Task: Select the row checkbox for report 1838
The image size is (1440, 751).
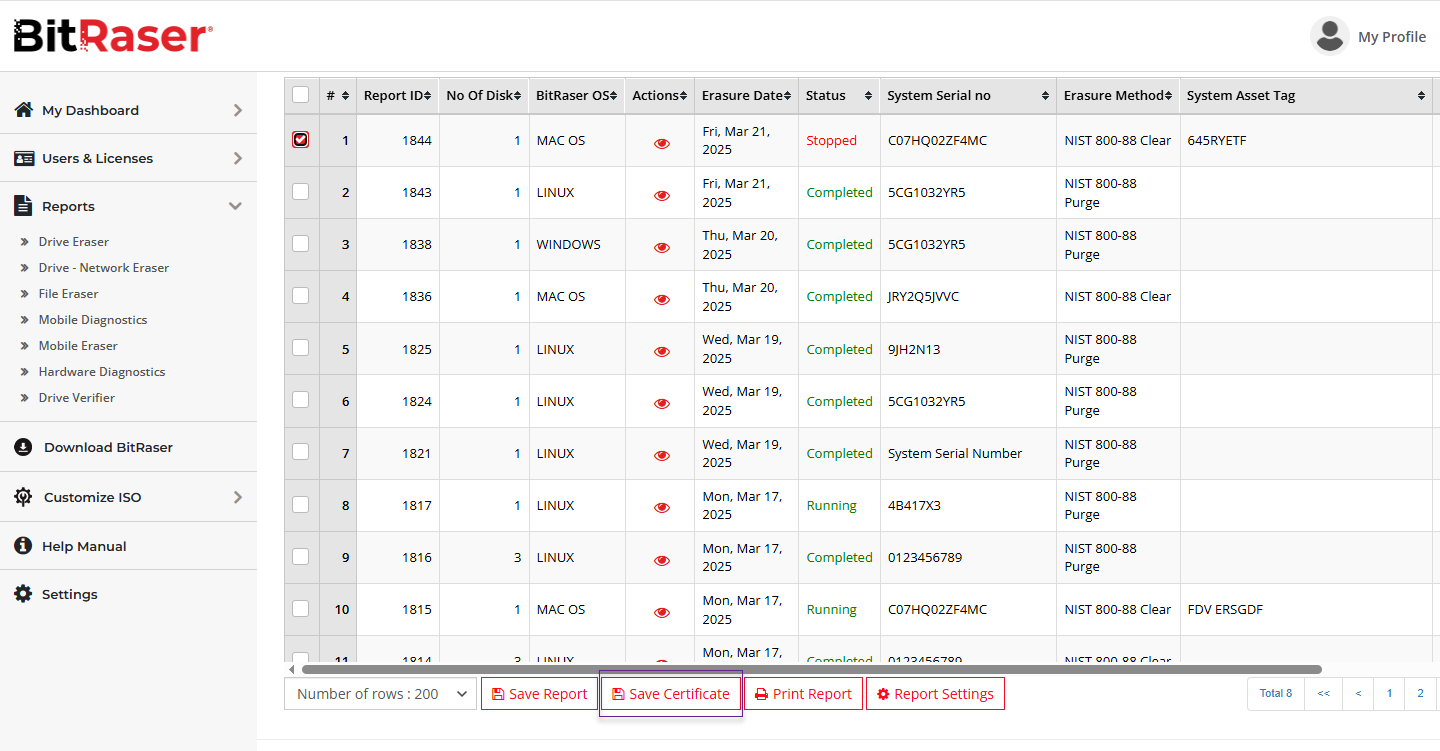Action: tap(300, 243)
